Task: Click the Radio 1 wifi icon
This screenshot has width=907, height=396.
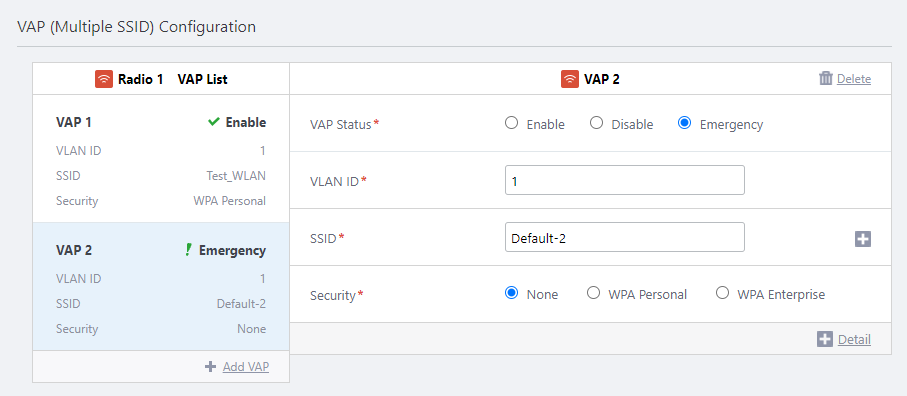Action: [x=104, y=79]
